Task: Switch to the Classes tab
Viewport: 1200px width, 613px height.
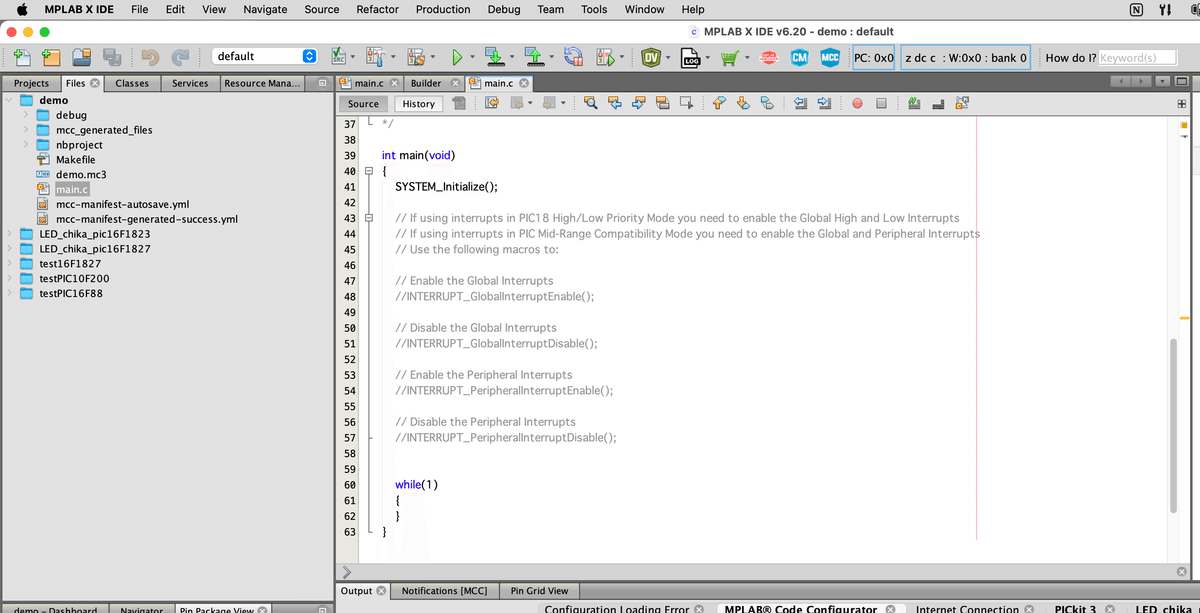Action: click(x=132, y=83)
